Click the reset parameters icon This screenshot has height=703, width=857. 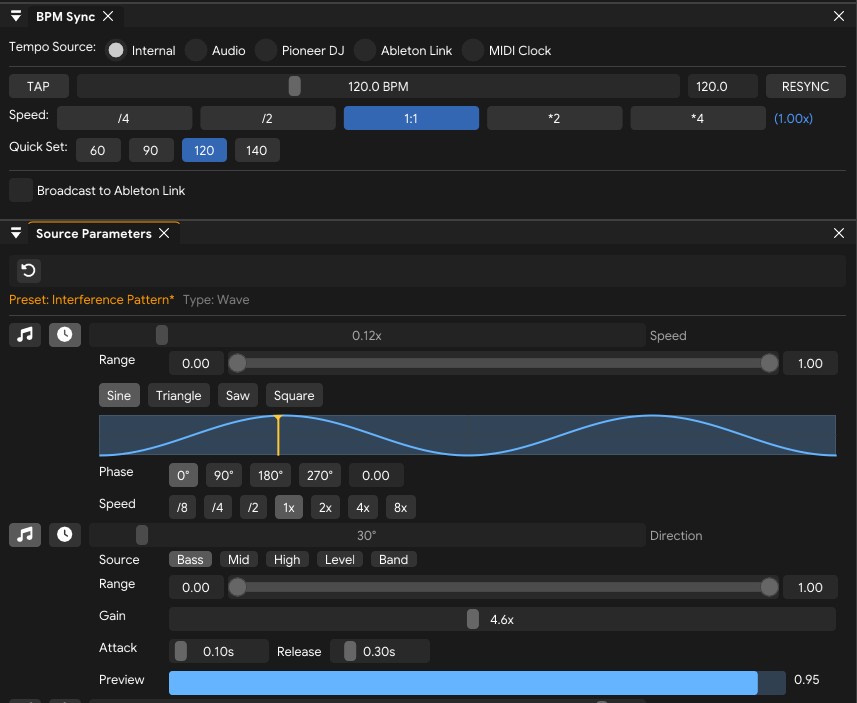[28, 271]
